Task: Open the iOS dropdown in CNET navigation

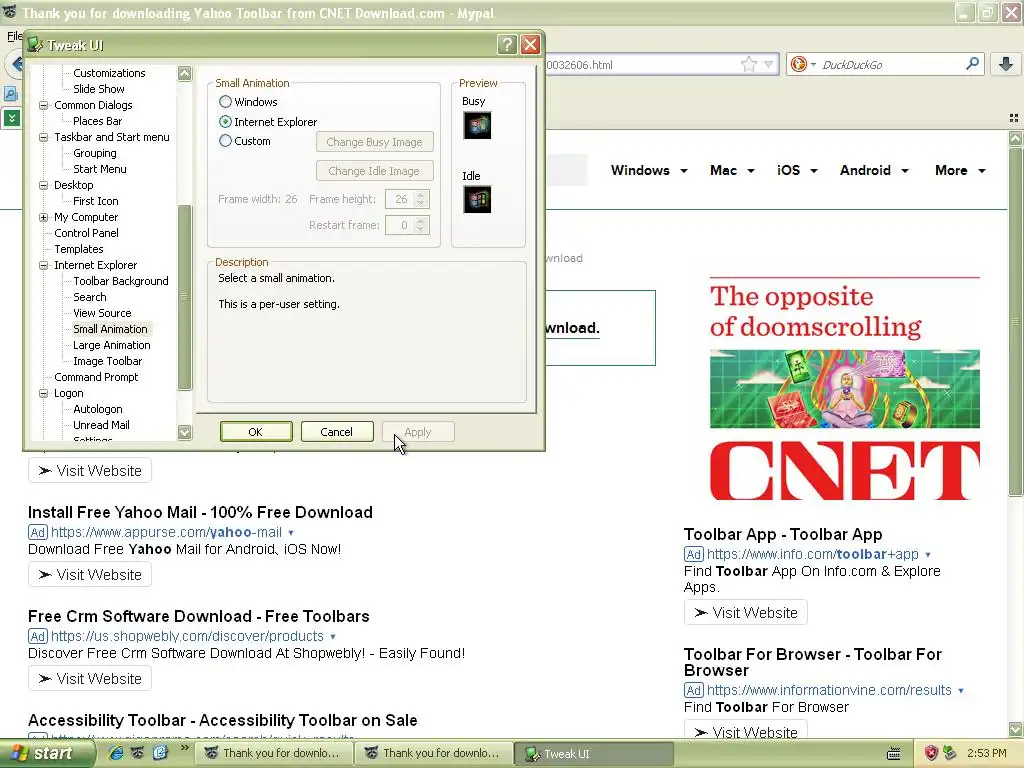Action: point(797,170)
